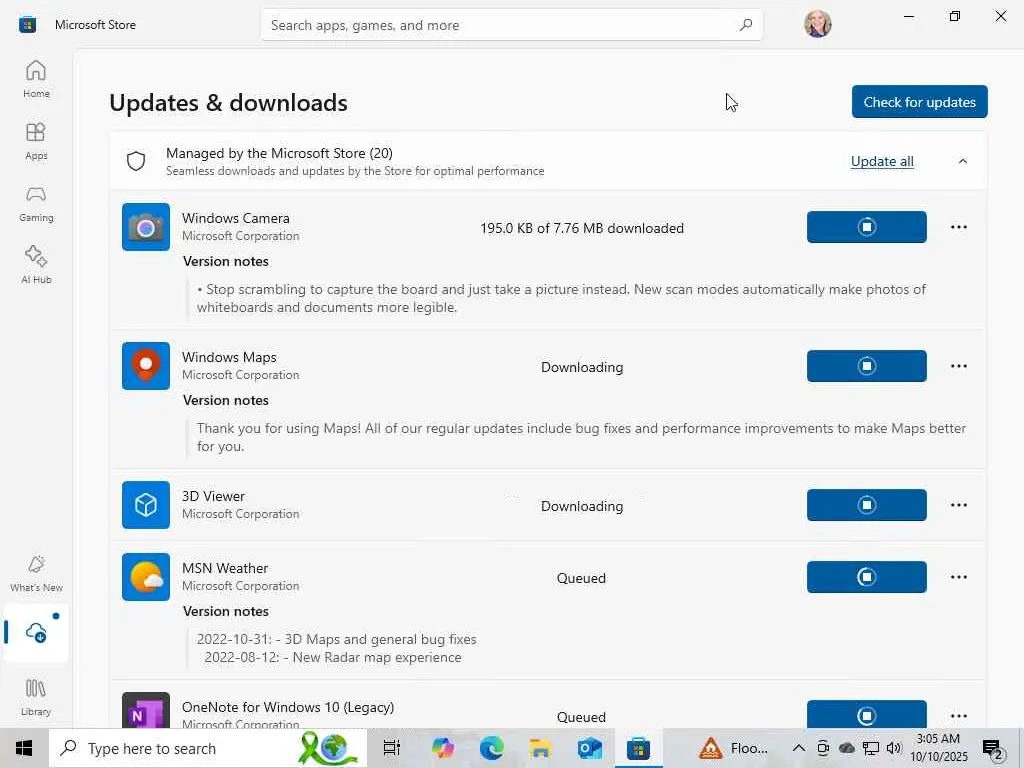
Task: Click the Flood warning widget on taskbar
Action: 733,748
